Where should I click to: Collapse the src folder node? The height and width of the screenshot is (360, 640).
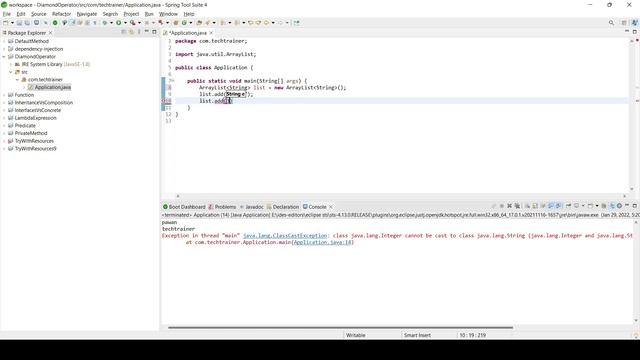coord(11,72)
